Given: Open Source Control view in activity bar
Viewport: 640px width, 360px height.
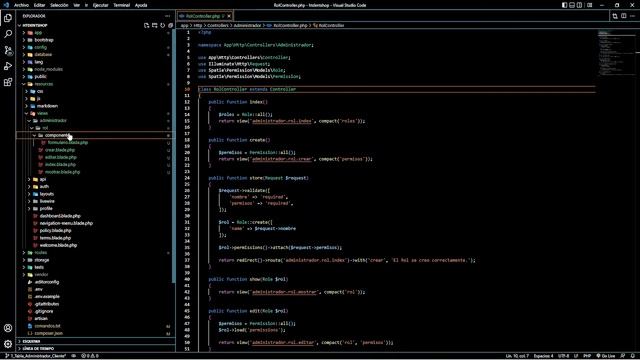Looking at the screenshot, I should pyautogui.click(x=8, y=50).
